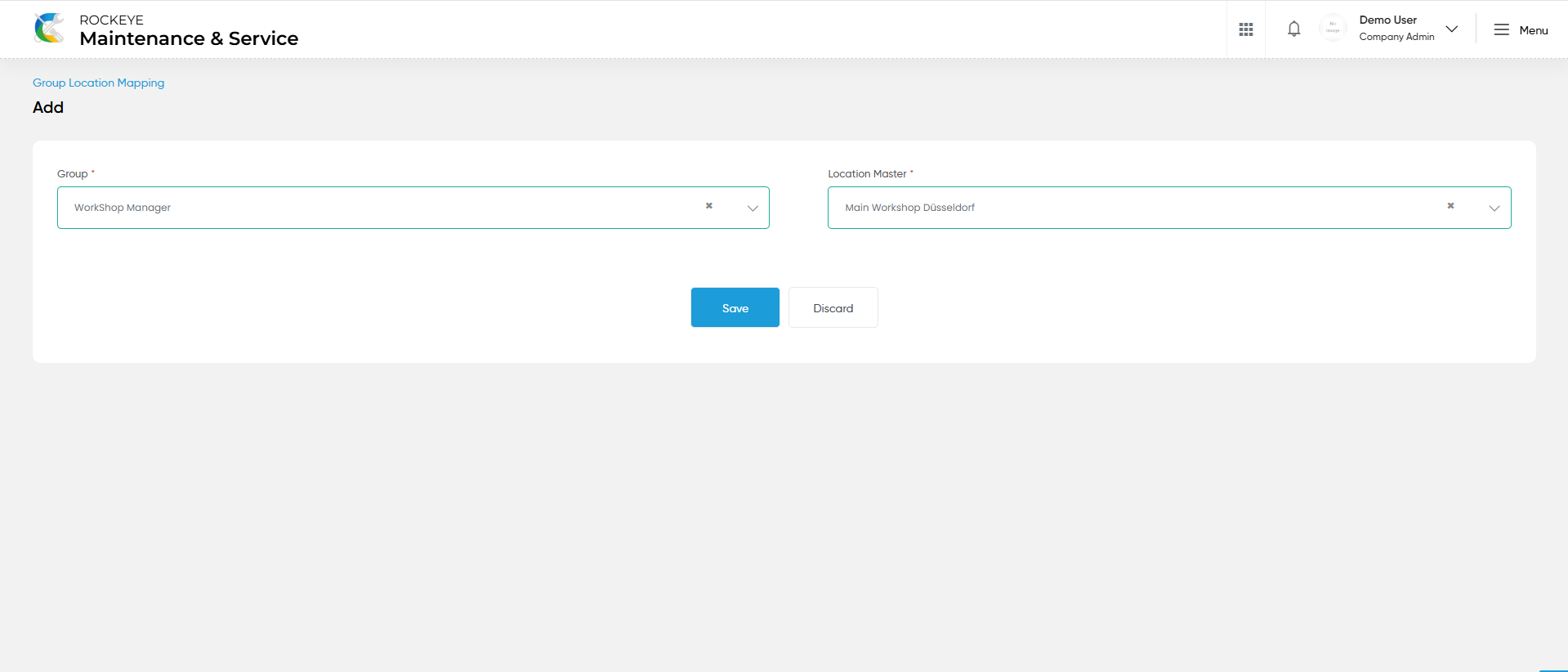Expand the Location Master dropdown arrow
This screenshot has width=1568, height=672.
[1494, 208]
